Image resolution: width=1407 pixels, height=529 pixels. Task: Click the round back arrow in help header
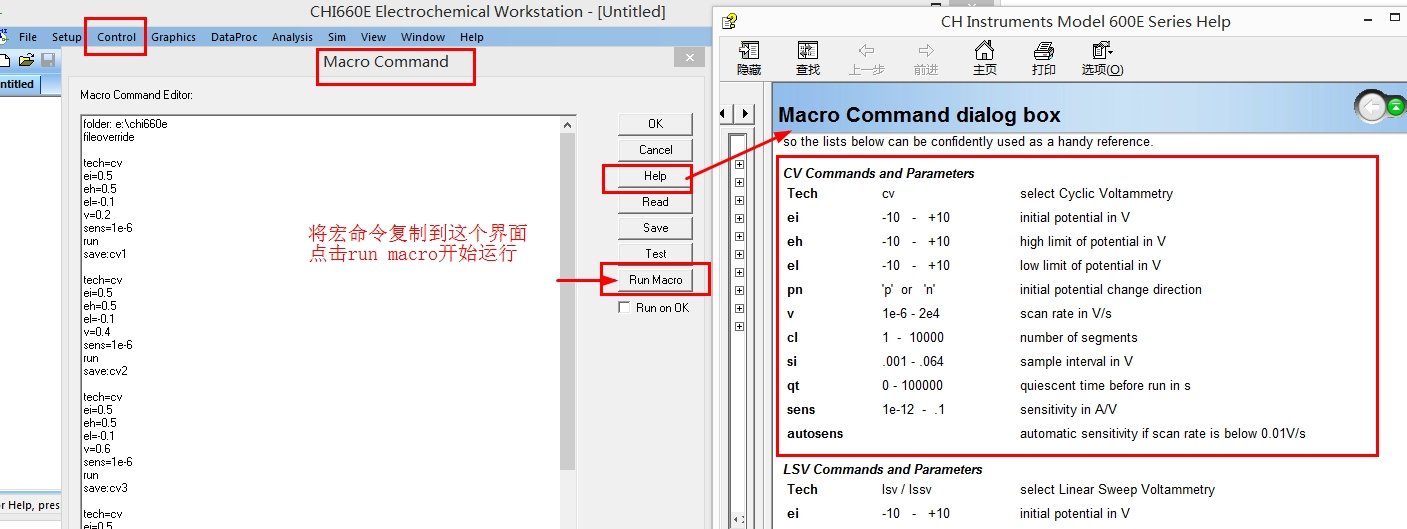1370,106
